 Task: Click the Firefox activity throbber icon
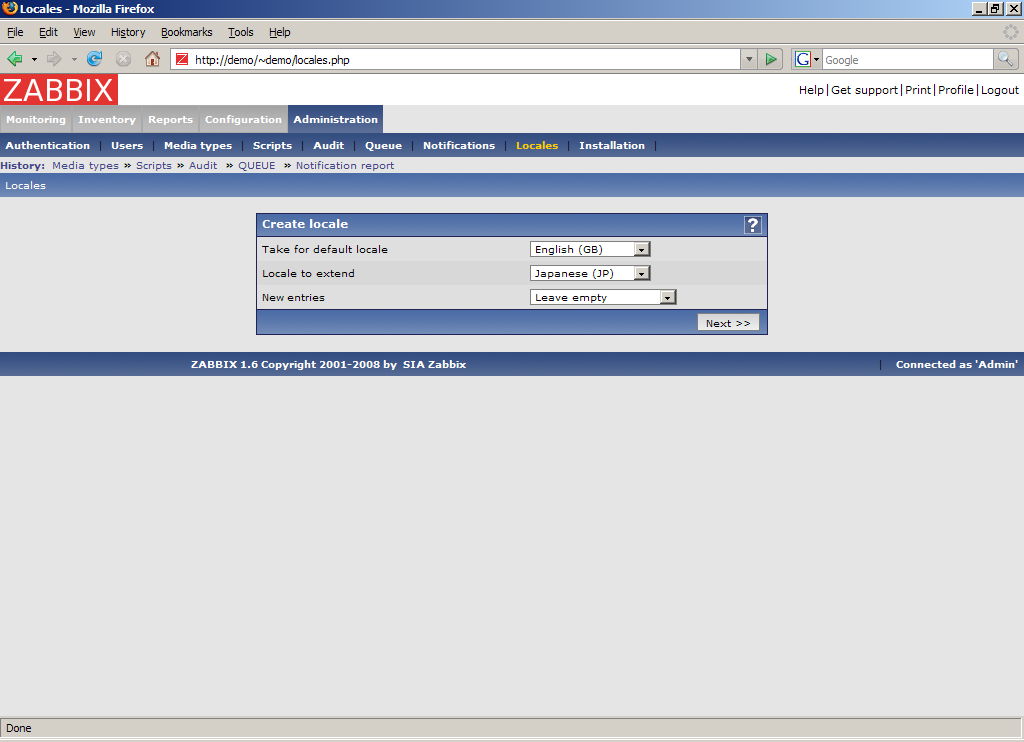coord(1010,32)
